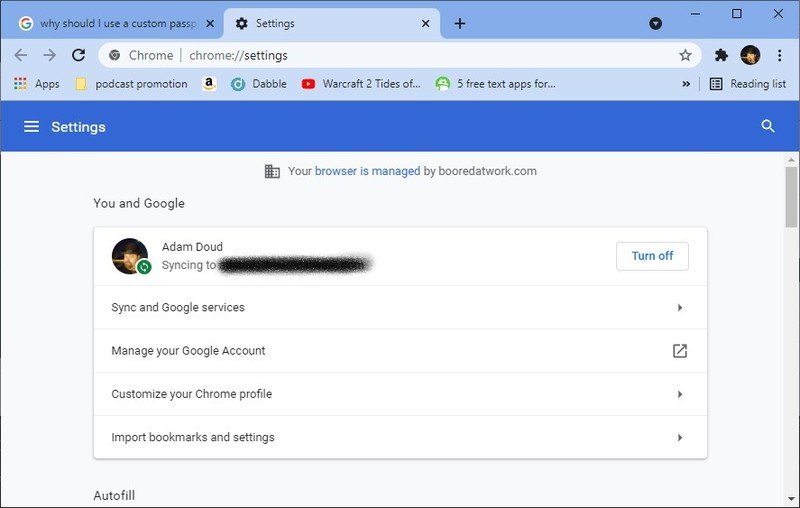This screenshot has height=508, width=800.
Task: Open the Reading list
Action: tap(748, 84)
